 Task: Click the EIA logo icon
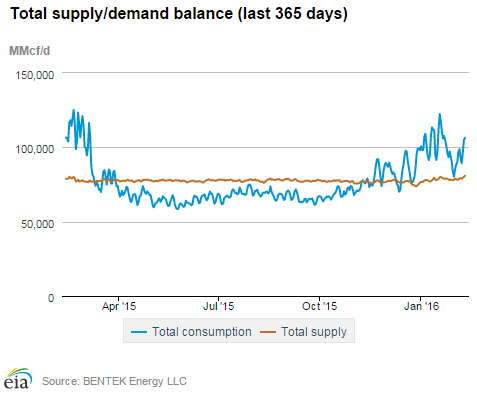click(x=18, y=379)
